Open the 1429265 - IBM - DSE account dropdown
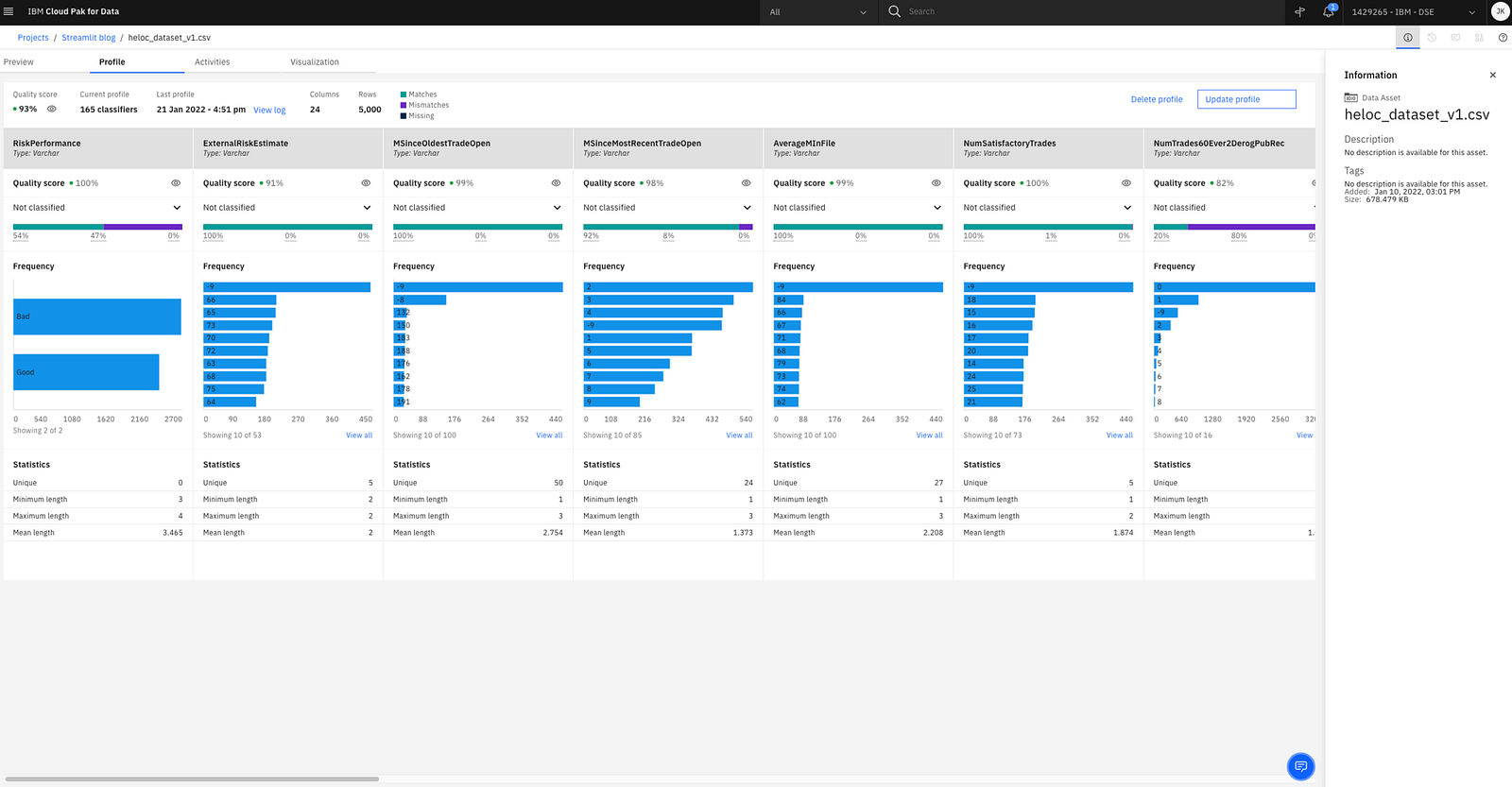This screenshot has height=787, width=1512. [x=1413, y=12]
